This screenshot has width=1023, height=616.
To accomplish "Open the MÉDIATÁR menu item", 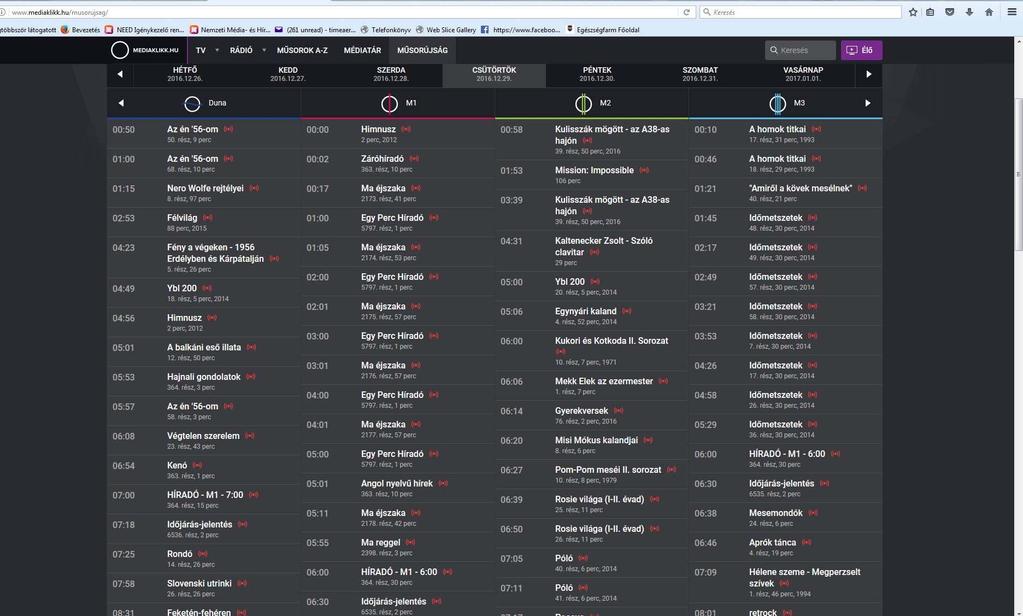I will point(362,50).
